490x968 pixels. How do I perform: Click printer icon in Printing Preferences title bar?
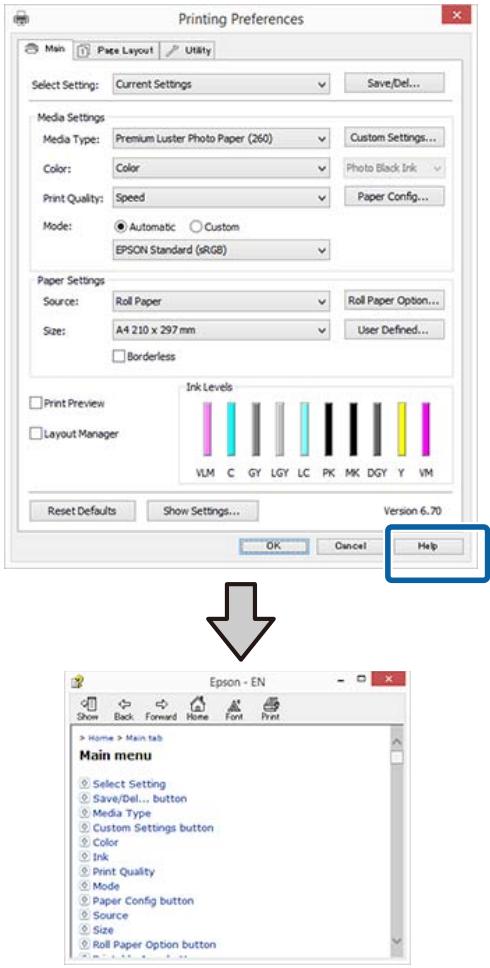20,17
